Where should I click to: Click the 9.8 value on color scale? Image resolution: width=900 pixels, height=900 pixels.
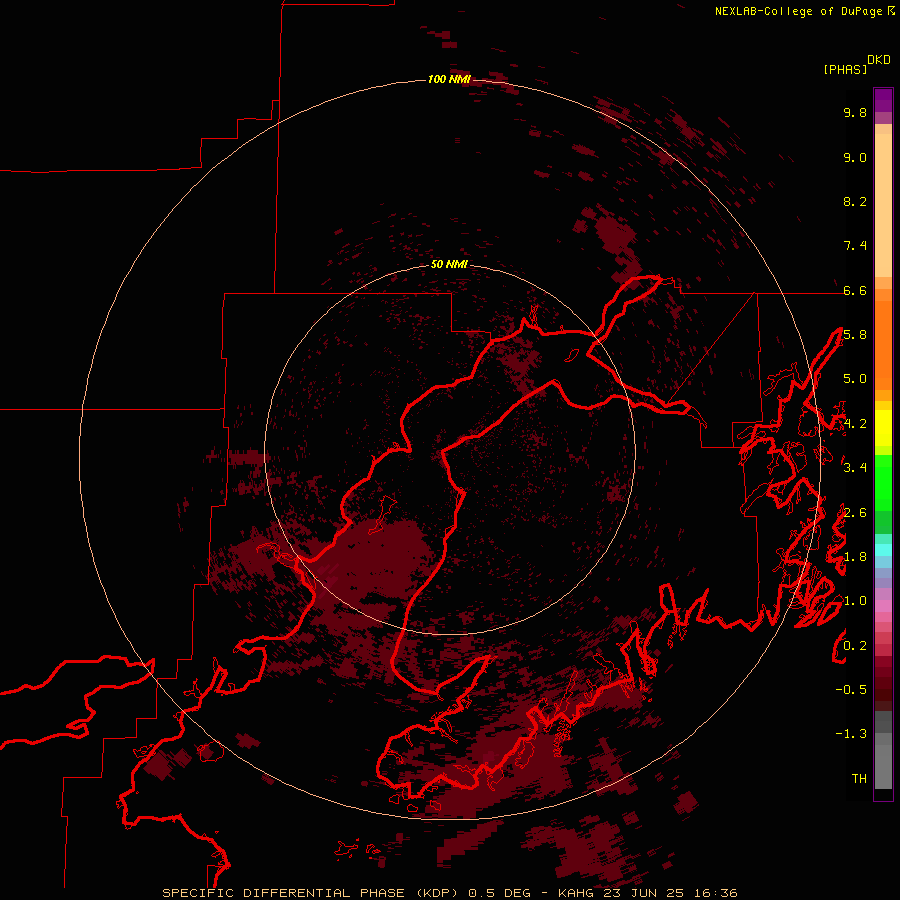point(855,112)
